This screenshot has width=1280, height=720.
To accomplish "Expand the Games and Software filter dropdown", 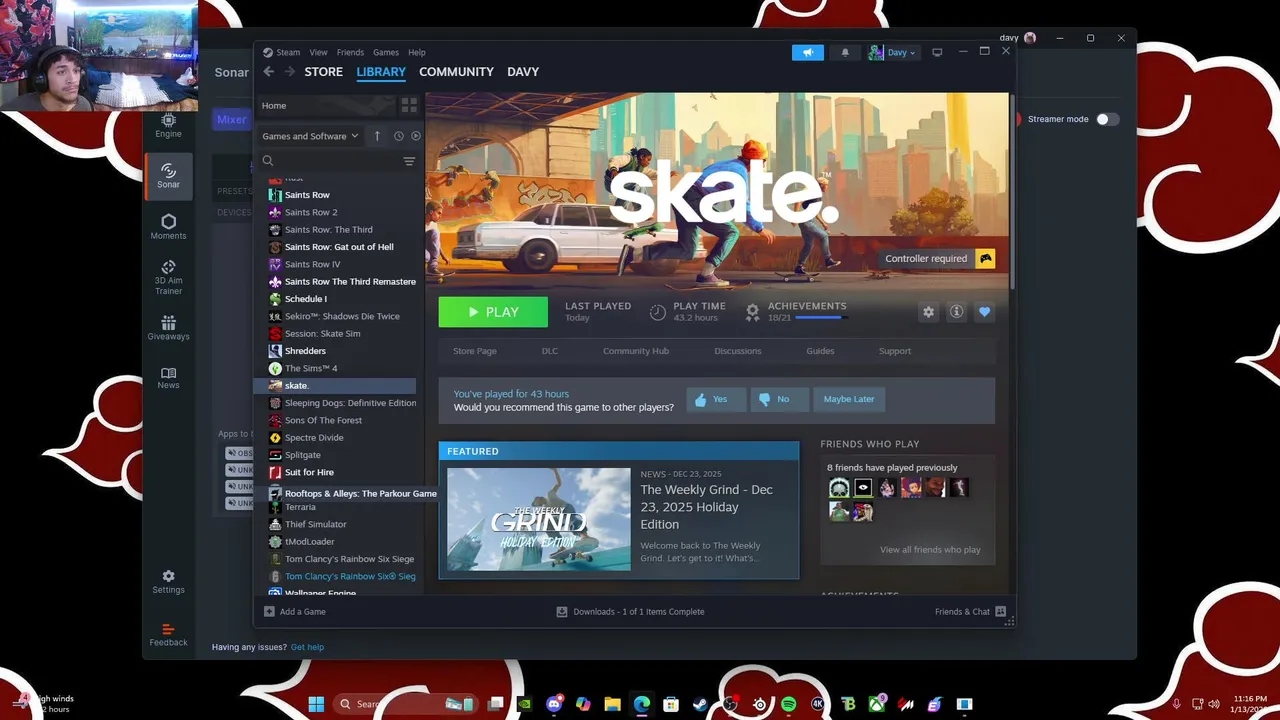I will tap(310, 136).
